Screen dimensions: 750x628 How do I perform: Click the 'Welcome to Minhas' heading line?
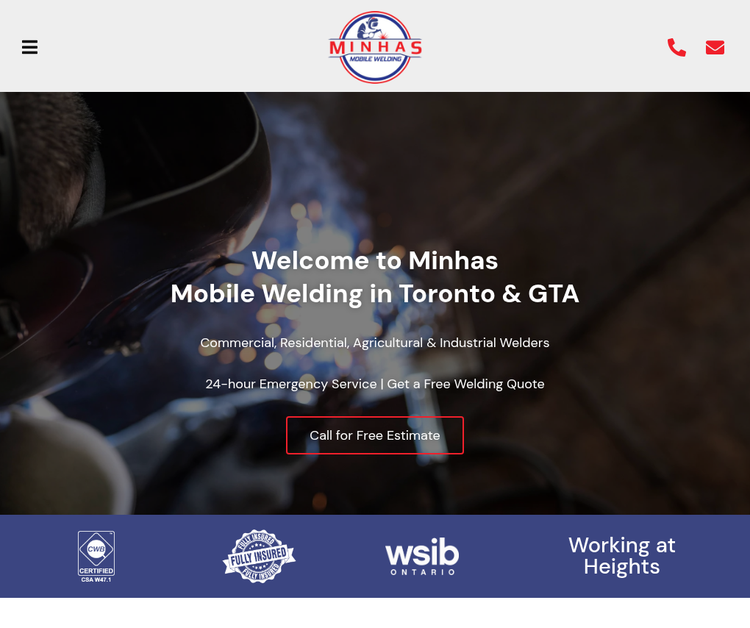point(375,261)
